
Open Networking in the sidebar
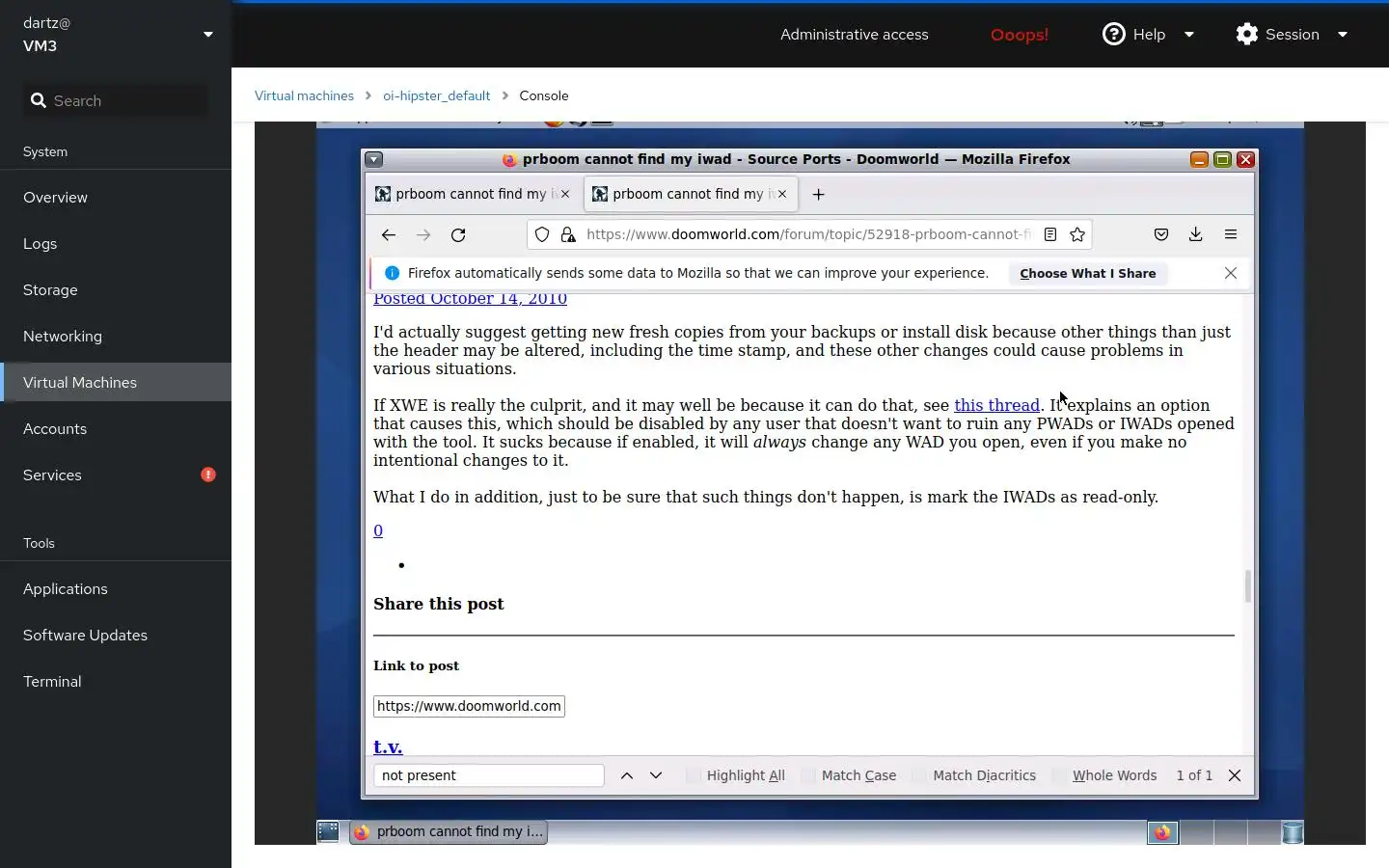point(116,336)
